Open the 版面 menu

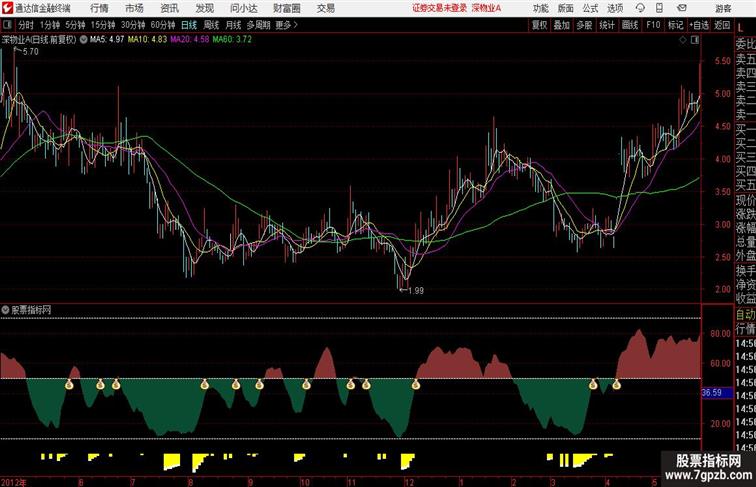[566, 8]
